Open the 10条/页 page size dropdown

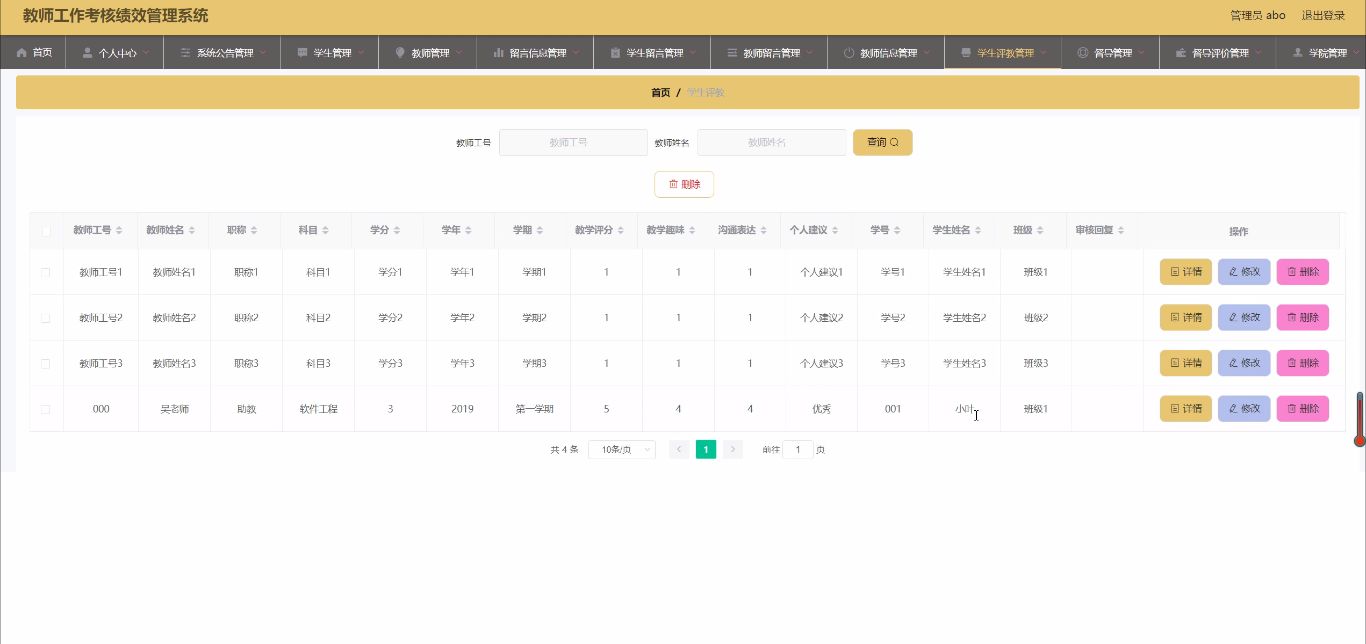[622, 450]
